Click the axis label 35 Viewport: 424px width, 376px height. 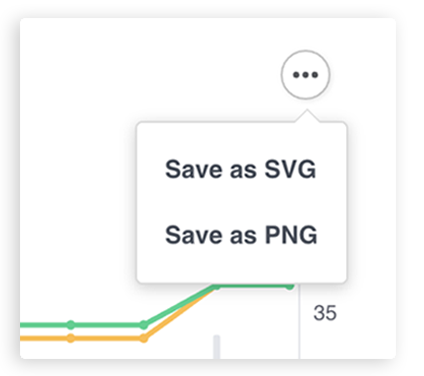pos(325,313)
